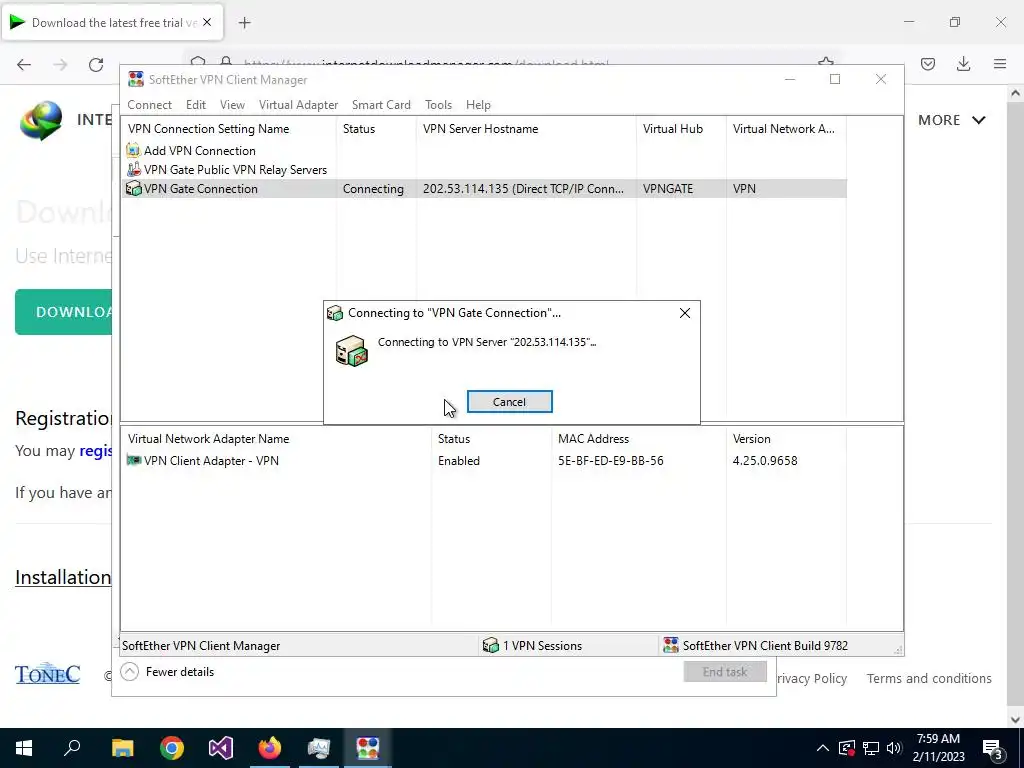
Task: Open a new browser tab
Action: pos(244,23)
